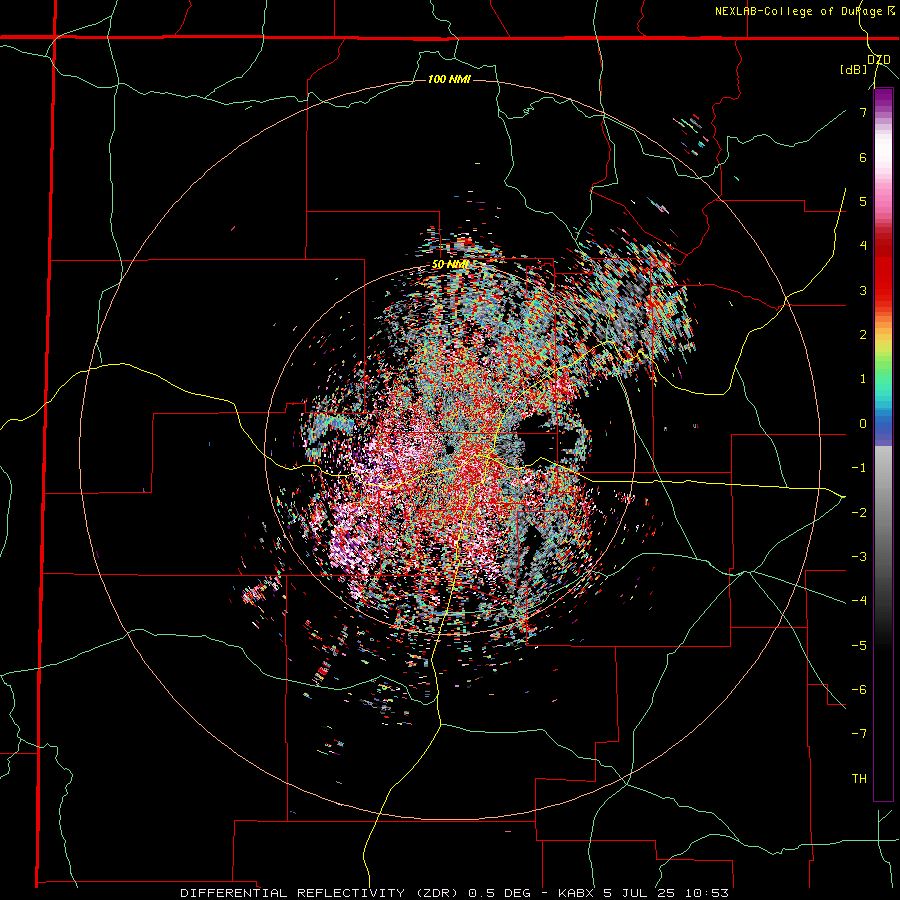Click the 4 value on color scale
This screenshot has height=900, width=900.
point(863,246)
